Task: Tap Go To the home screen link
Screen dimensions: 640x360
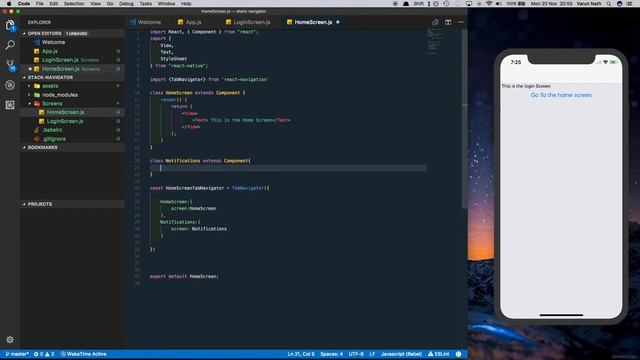Action: pyautogui.click(x=561, y=95)
